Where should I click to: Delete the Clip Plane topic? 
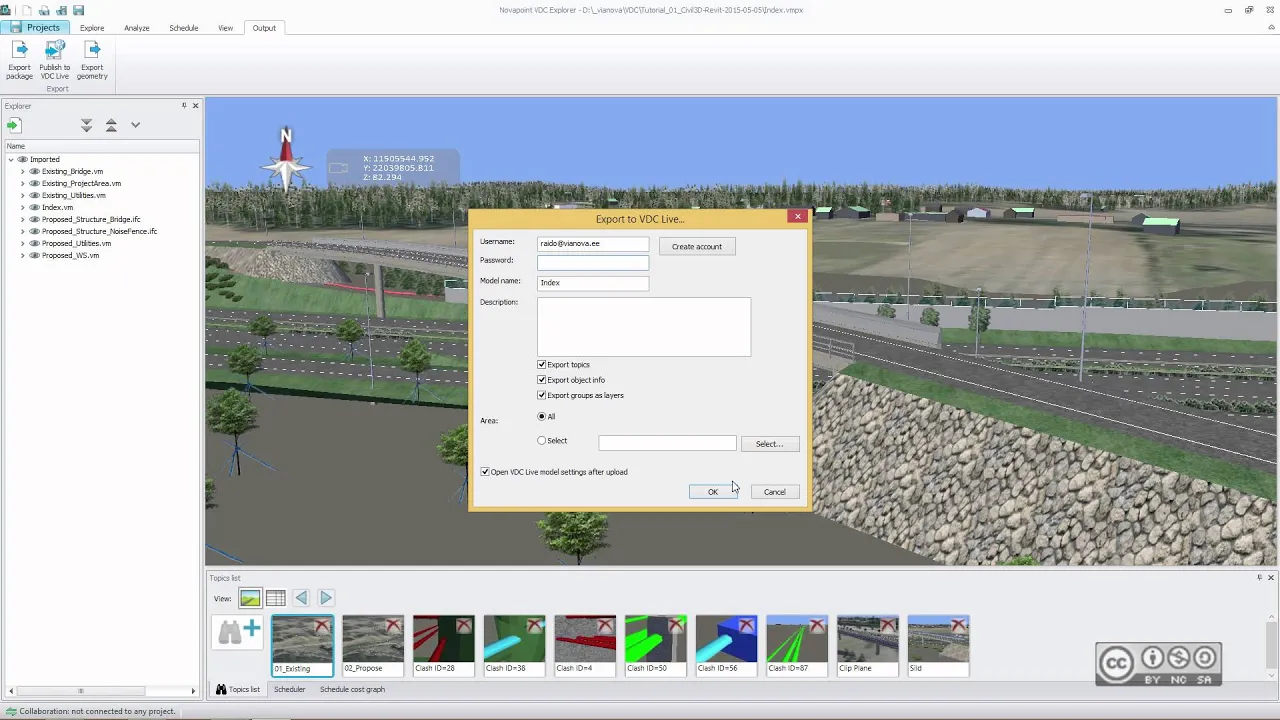point(888,626)
